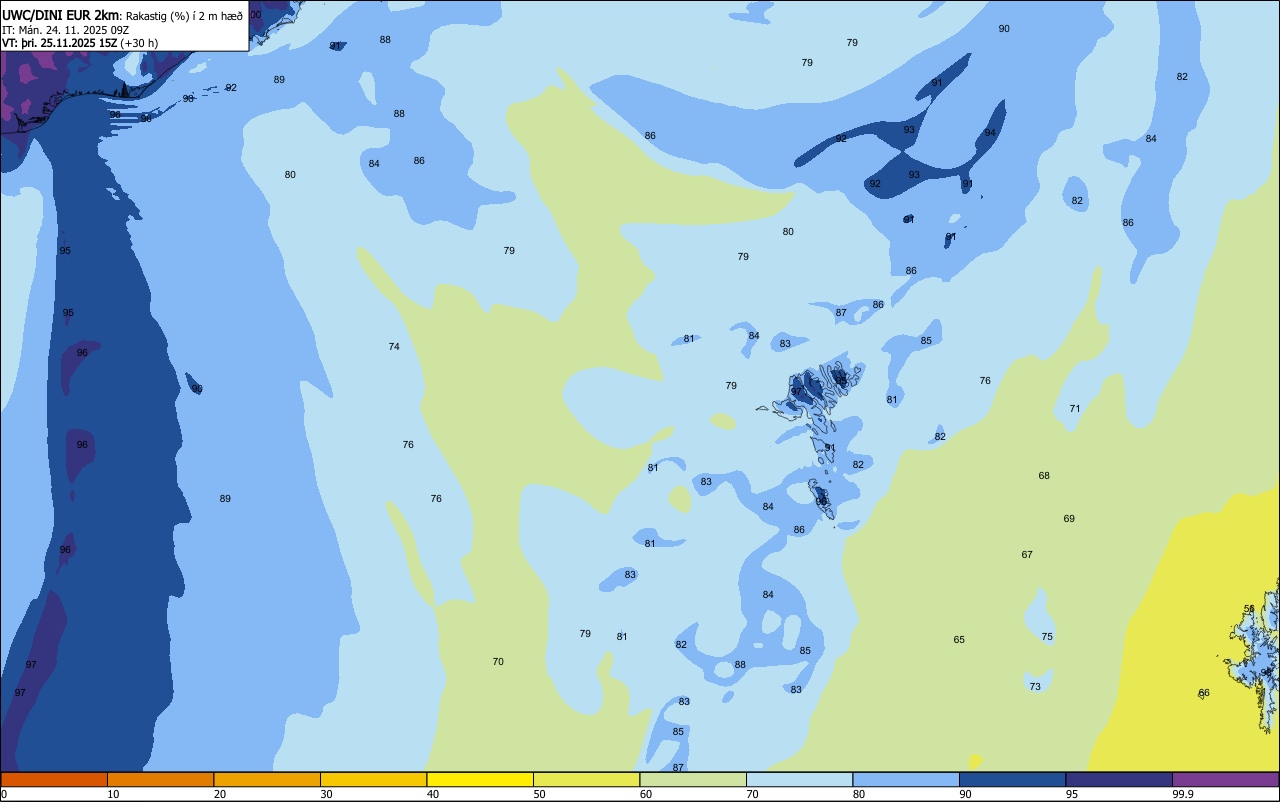Screen dimensions: 1280x802
Task: Click the humidity value "68" on the map
Action: 1044,476
